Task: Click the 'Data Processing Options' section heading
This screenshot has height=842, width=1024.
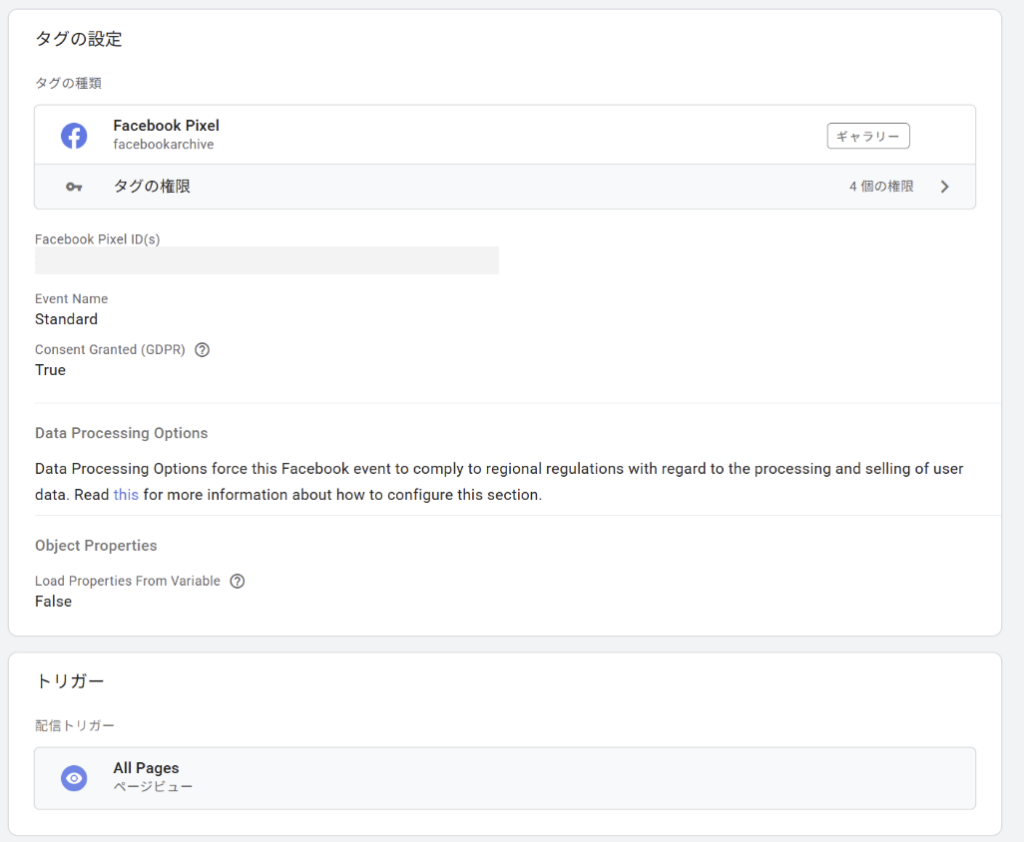Action: [x=121, y=433]
